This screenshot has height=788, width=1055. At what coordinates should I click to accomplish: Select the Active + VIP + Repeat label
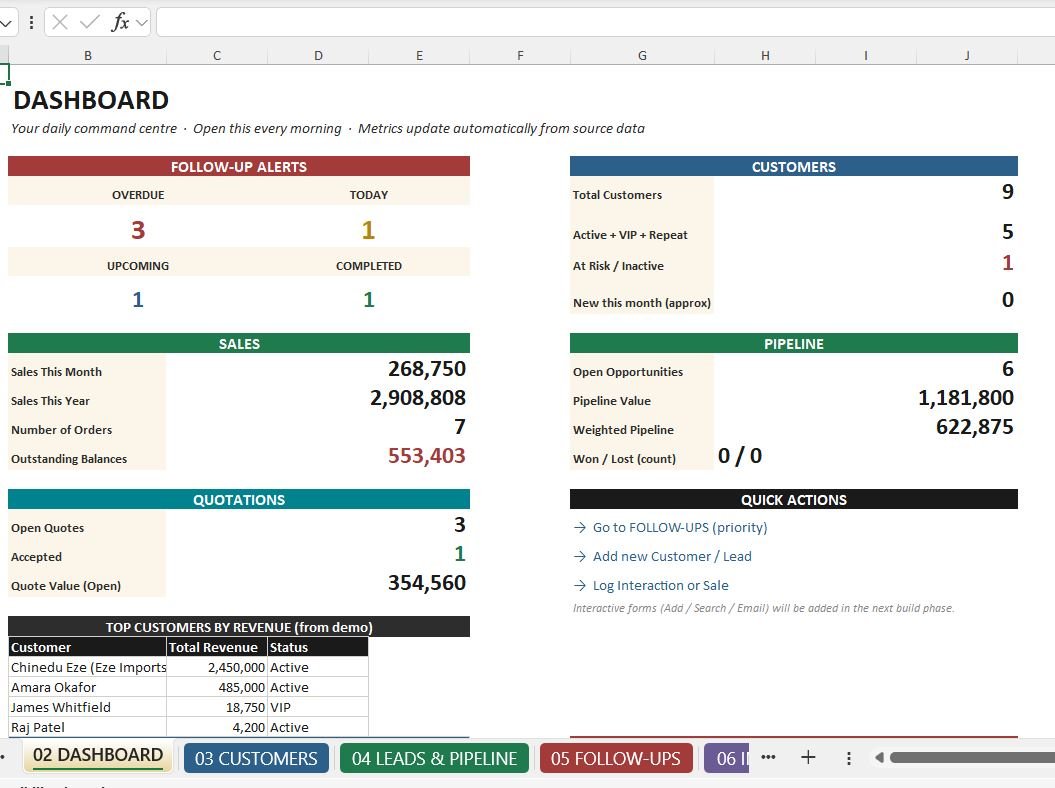click(630, 235)
